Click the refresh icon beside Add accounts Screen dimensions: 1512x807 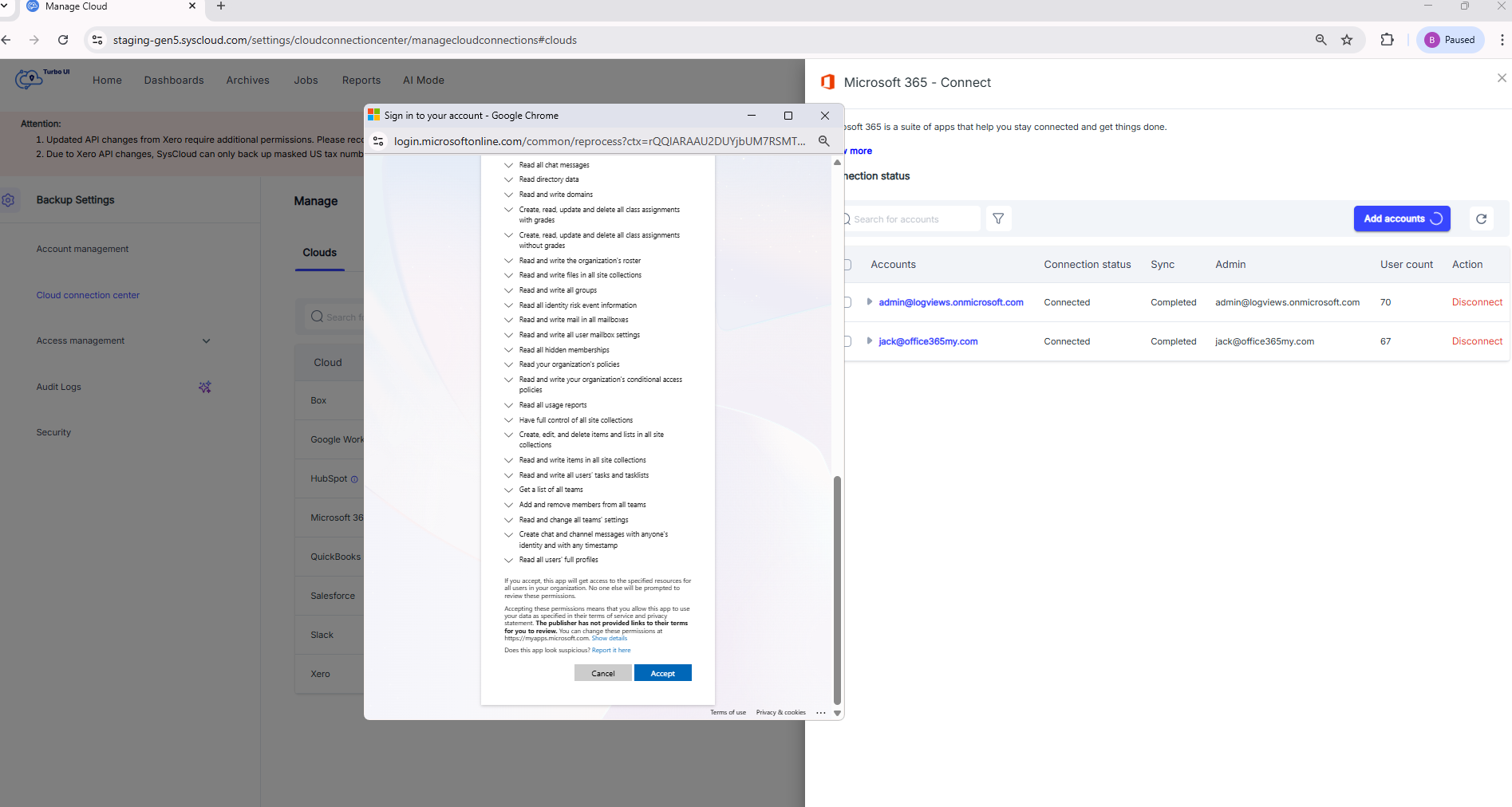(1481, 218)
